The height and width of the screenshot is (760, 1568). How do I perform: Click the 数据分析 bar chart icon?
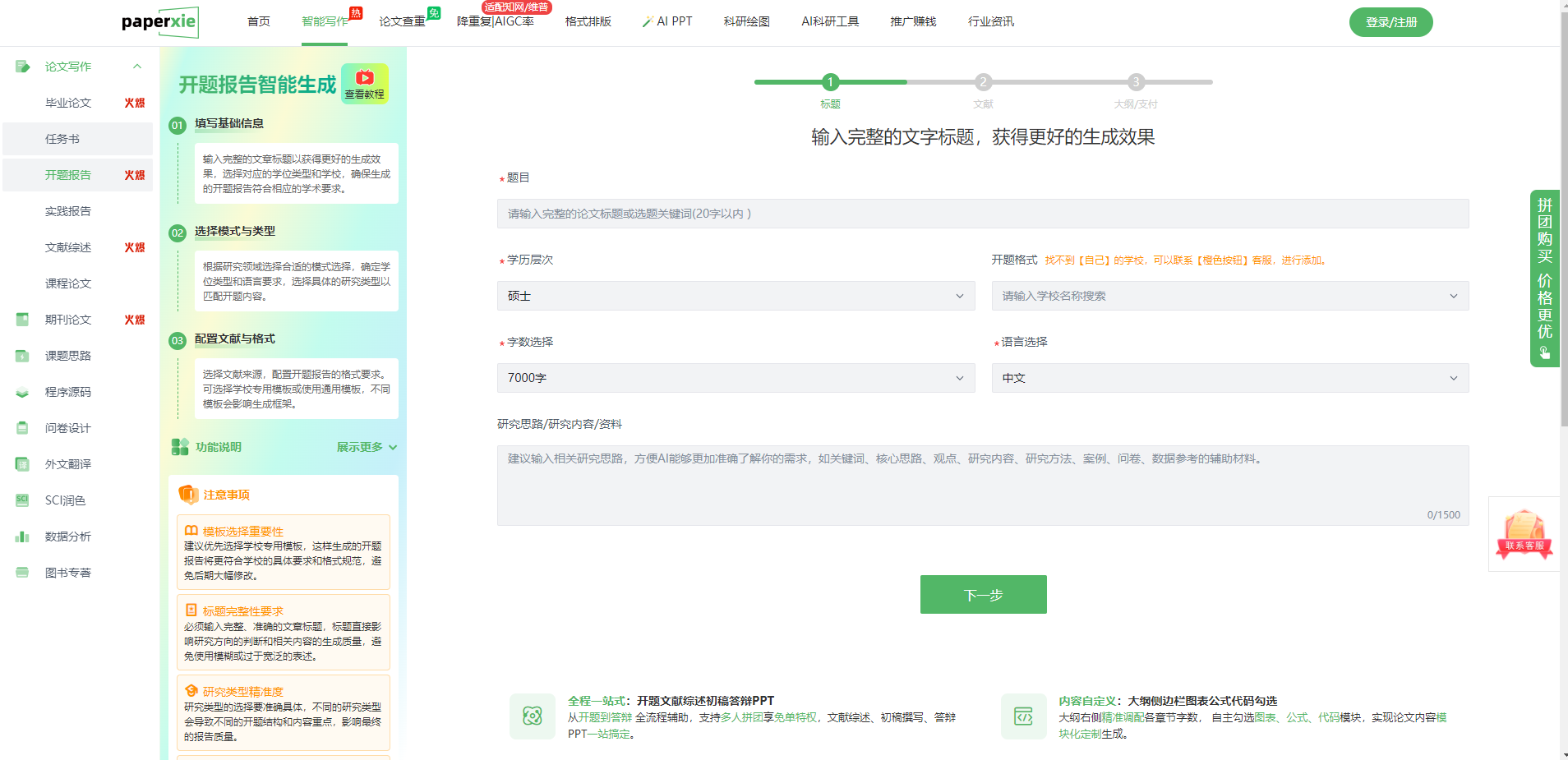(x=22, y=537)
